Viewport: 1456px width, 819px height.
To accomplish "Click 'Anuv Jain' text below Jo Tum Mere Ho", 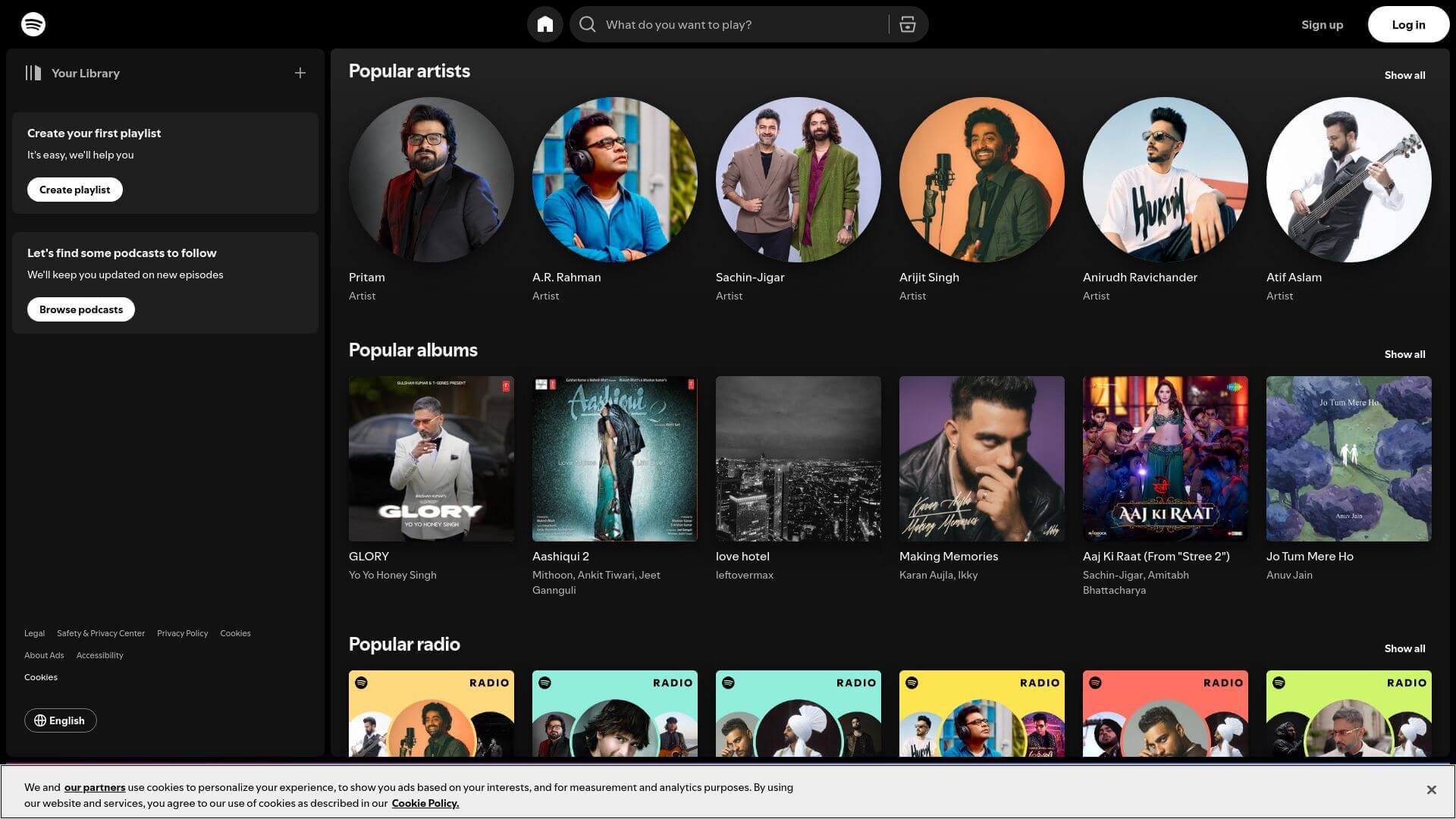I will point(1289,575).
